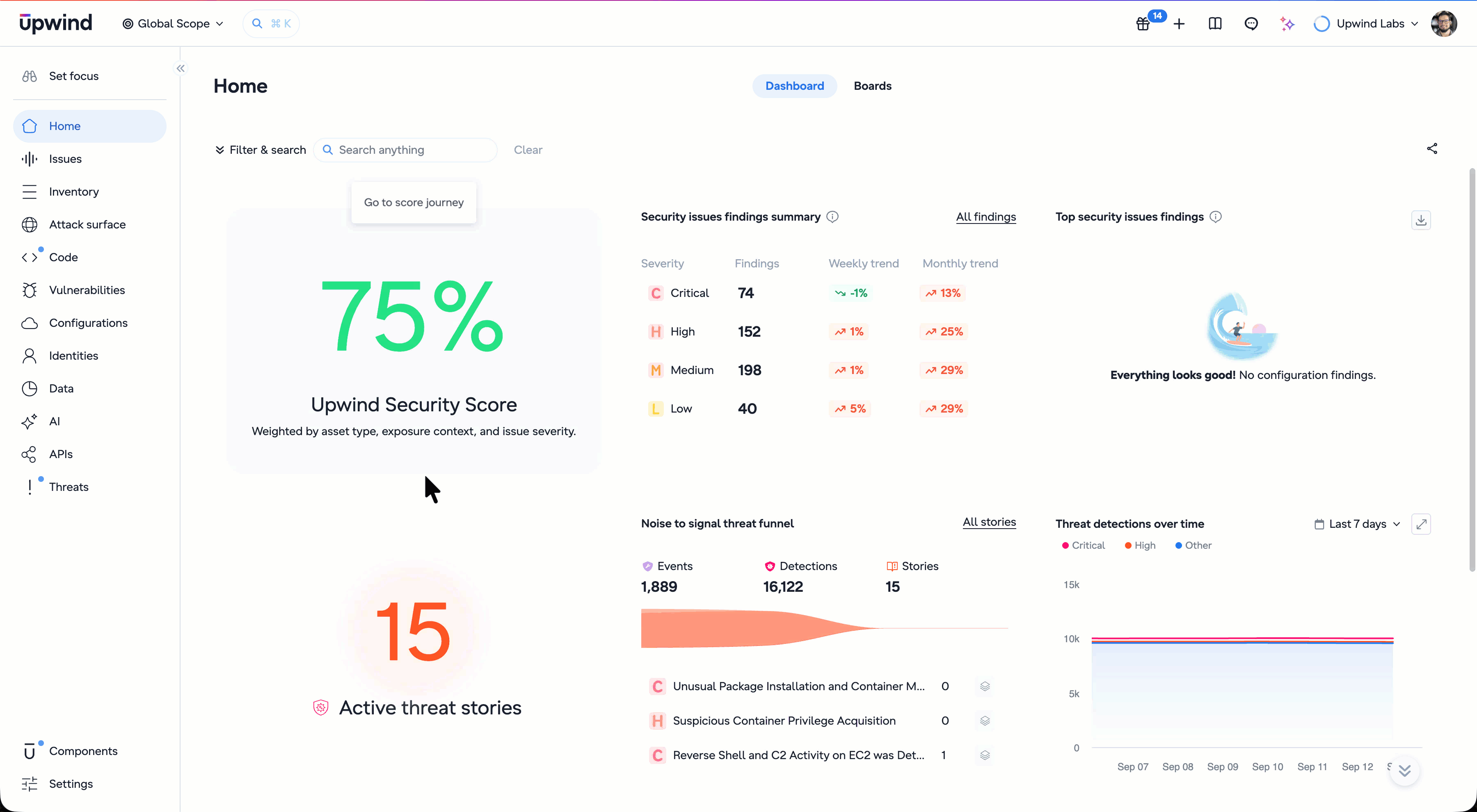Open Settings in the sidebar
1477x812 pixels.
click(90, 784)
